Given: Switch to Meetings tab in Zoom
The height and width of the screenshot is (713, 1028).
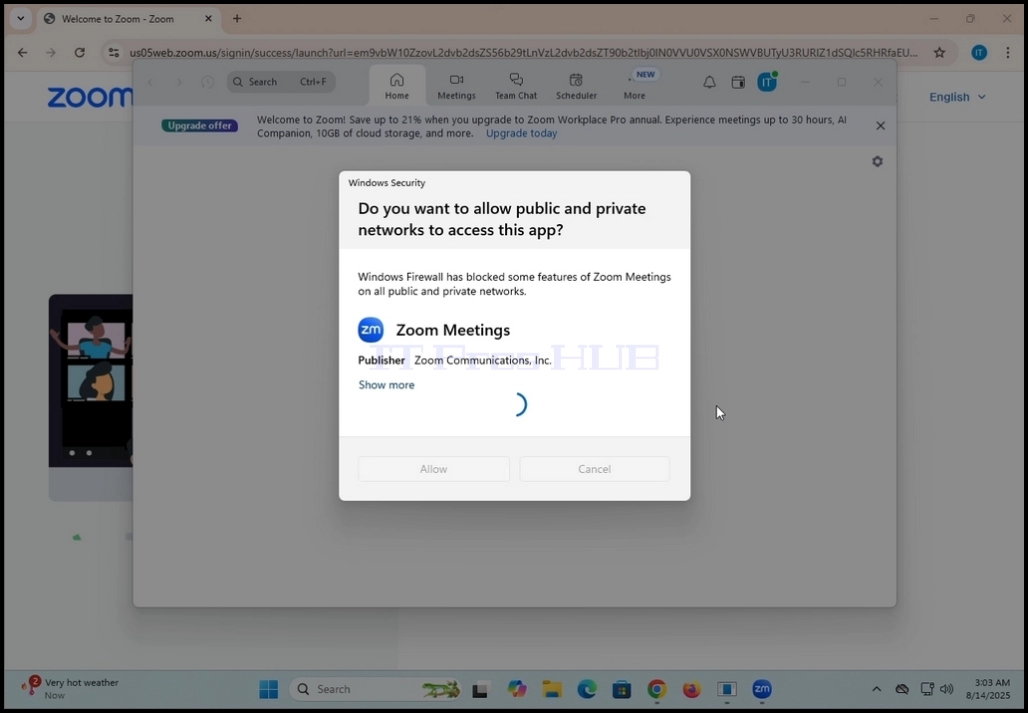Looking at the screenshot, I should [456, 86].
